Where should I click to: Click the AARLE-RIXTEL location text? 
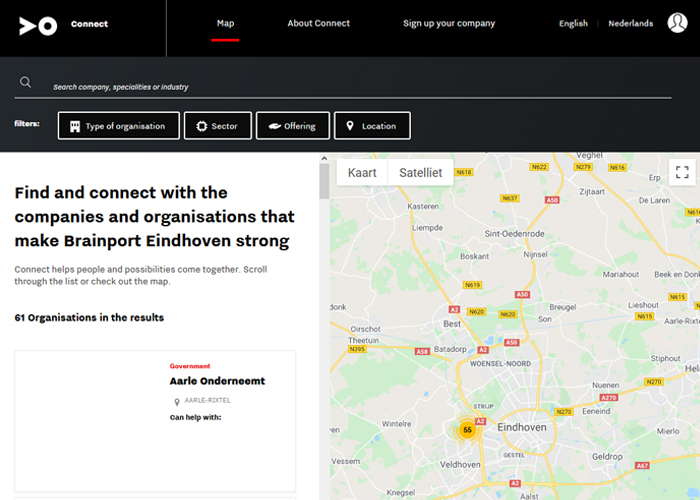click(x=208, y=400)
